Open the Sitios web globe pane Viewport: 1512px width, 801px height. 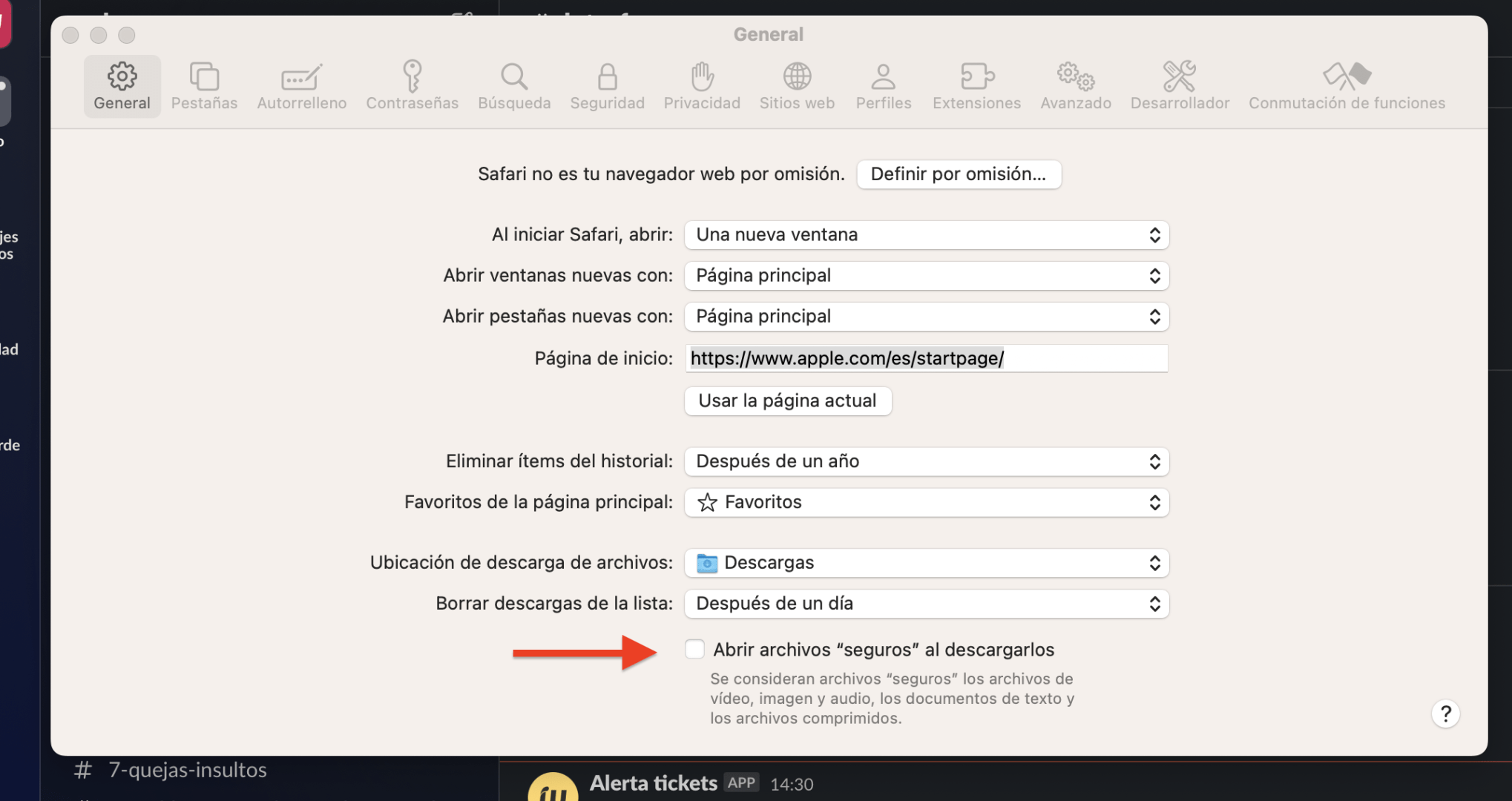[x=797, y=87]
